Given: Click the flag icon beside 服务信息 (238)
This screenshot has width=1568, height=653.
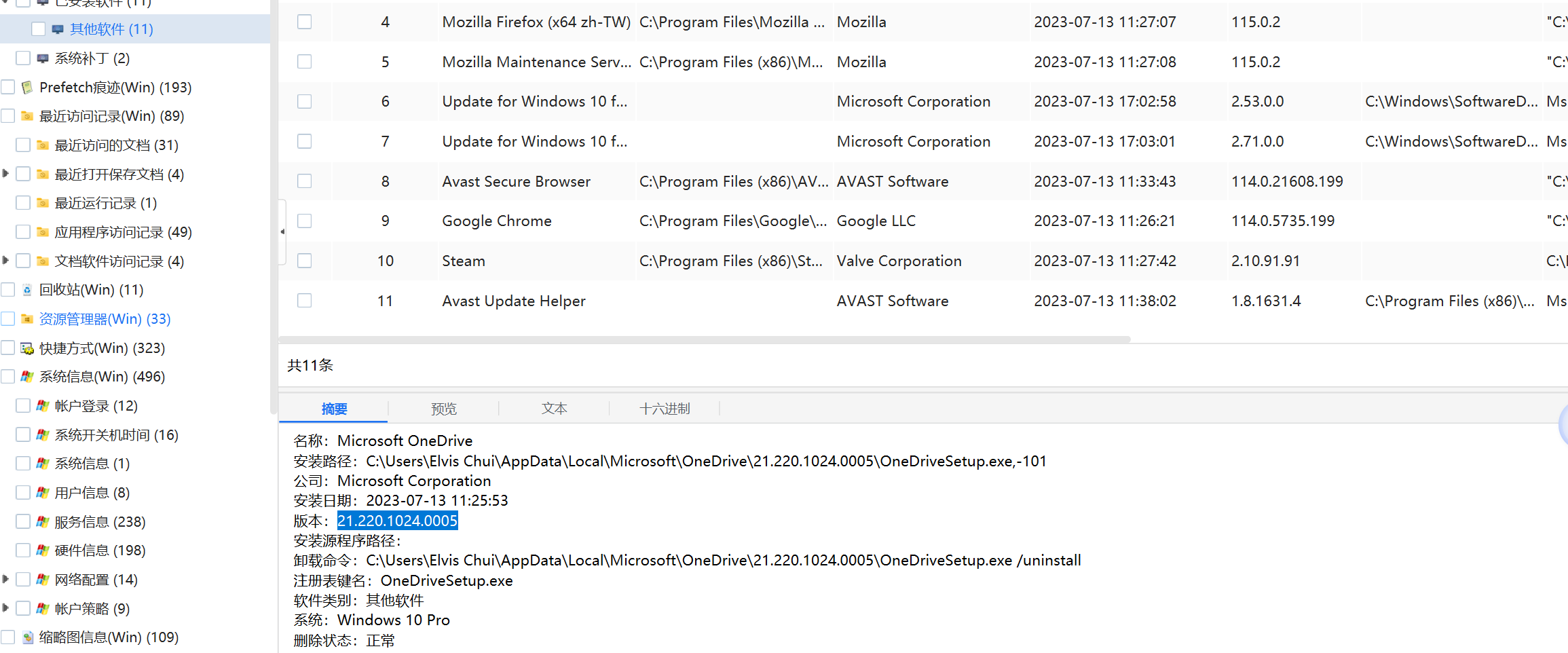Looking at the screenshot, I should point(43,522).
